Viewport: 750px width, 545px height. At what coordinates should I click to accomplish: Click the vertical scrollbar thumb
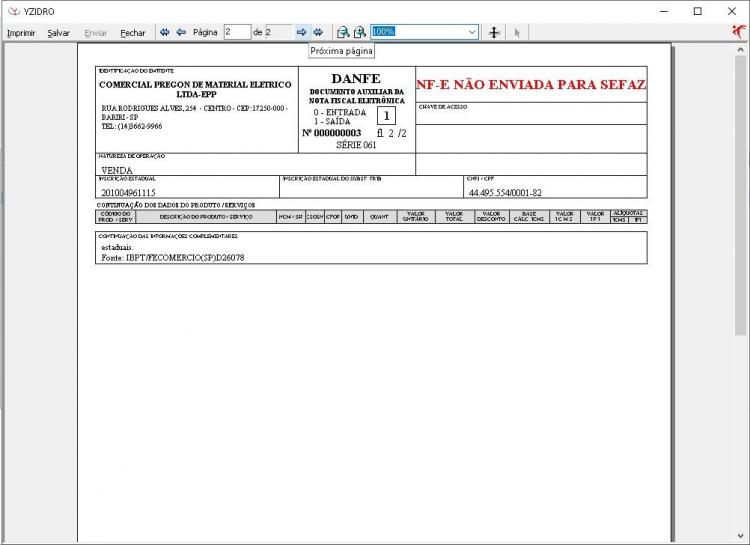tap(740, 195)
